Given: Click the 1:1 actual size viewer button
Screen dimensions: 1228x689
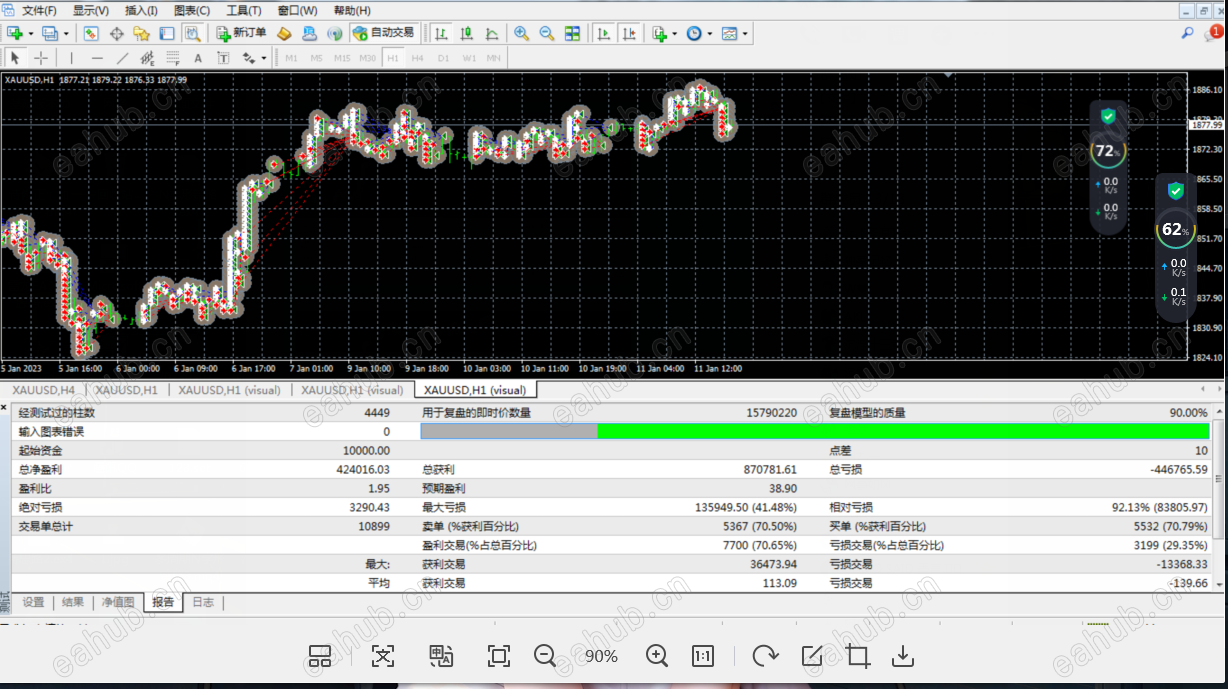Looking at the screenshot, I should pyautogui.click(x=703, y=656).
